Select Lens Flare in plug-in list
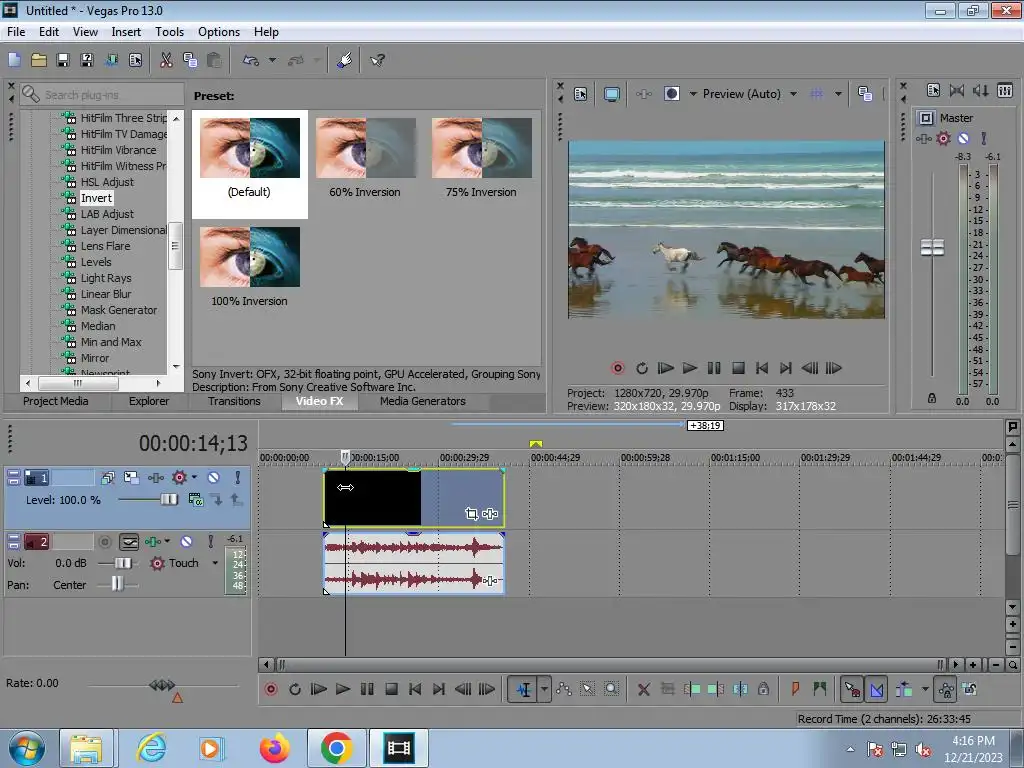The image size is (1024, 768). 105,246
